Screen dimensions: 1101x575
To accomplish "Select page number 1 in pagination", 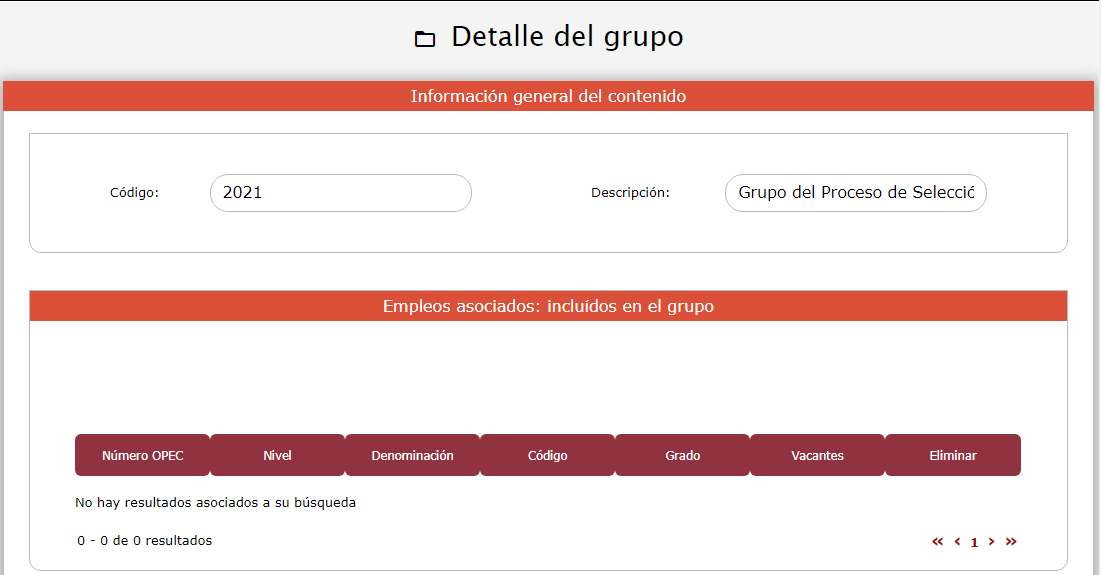I will tap(974, 543).
